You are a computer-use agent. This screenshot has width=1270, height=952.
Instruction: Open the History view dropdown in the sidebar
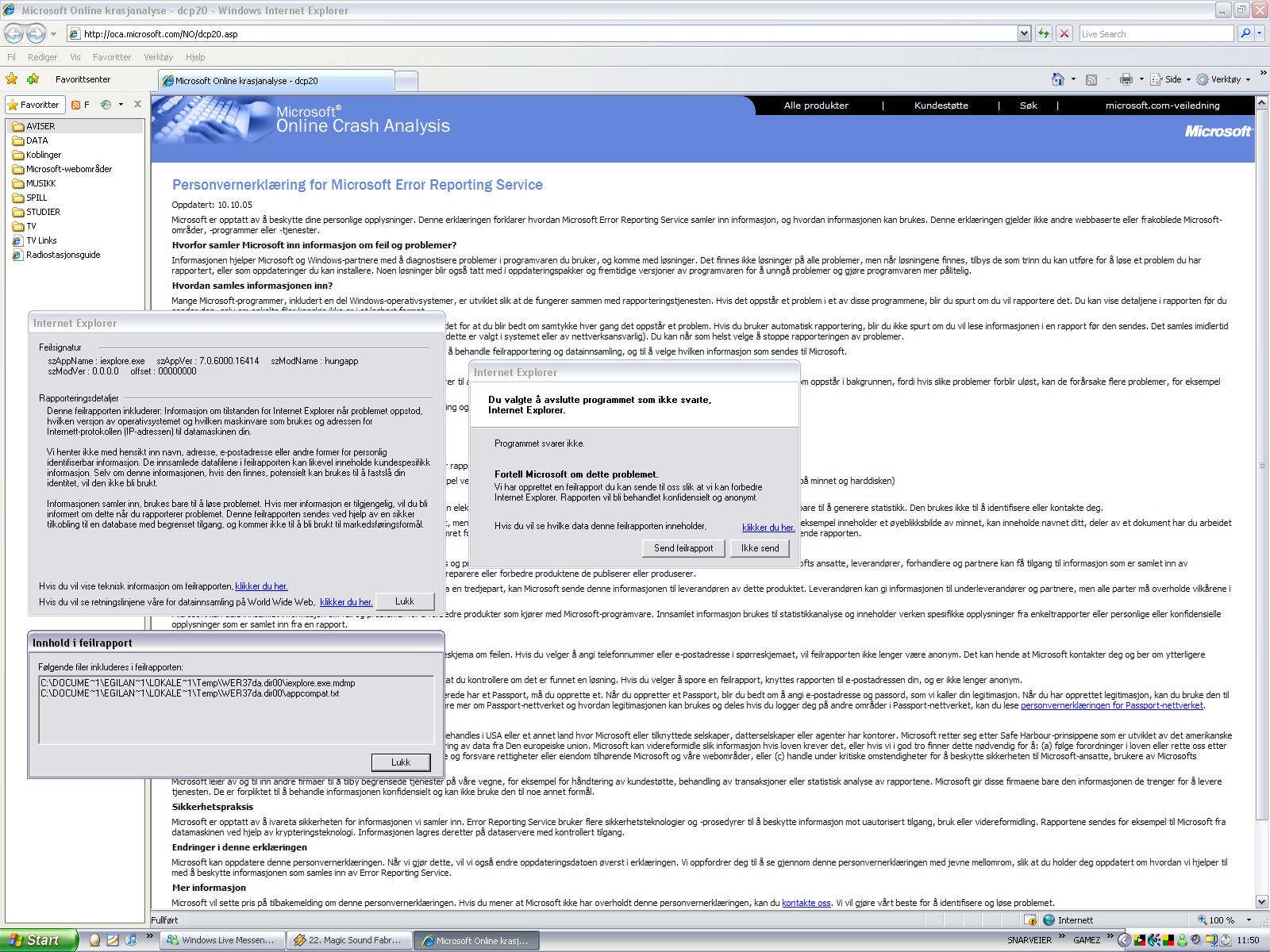pos(121,104)
